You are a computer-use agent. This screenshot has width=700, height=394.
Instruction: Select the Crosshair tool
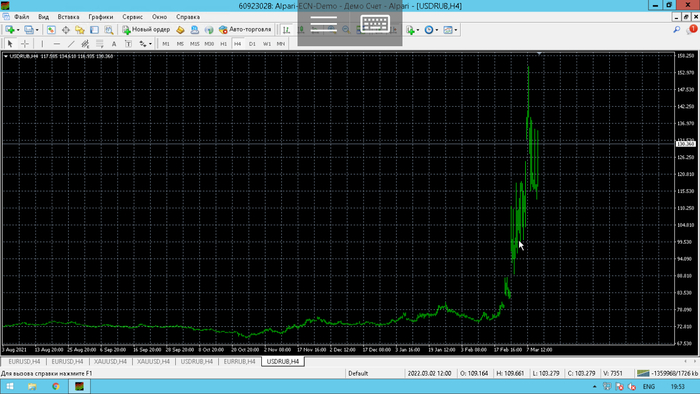[x=25, y=44]
